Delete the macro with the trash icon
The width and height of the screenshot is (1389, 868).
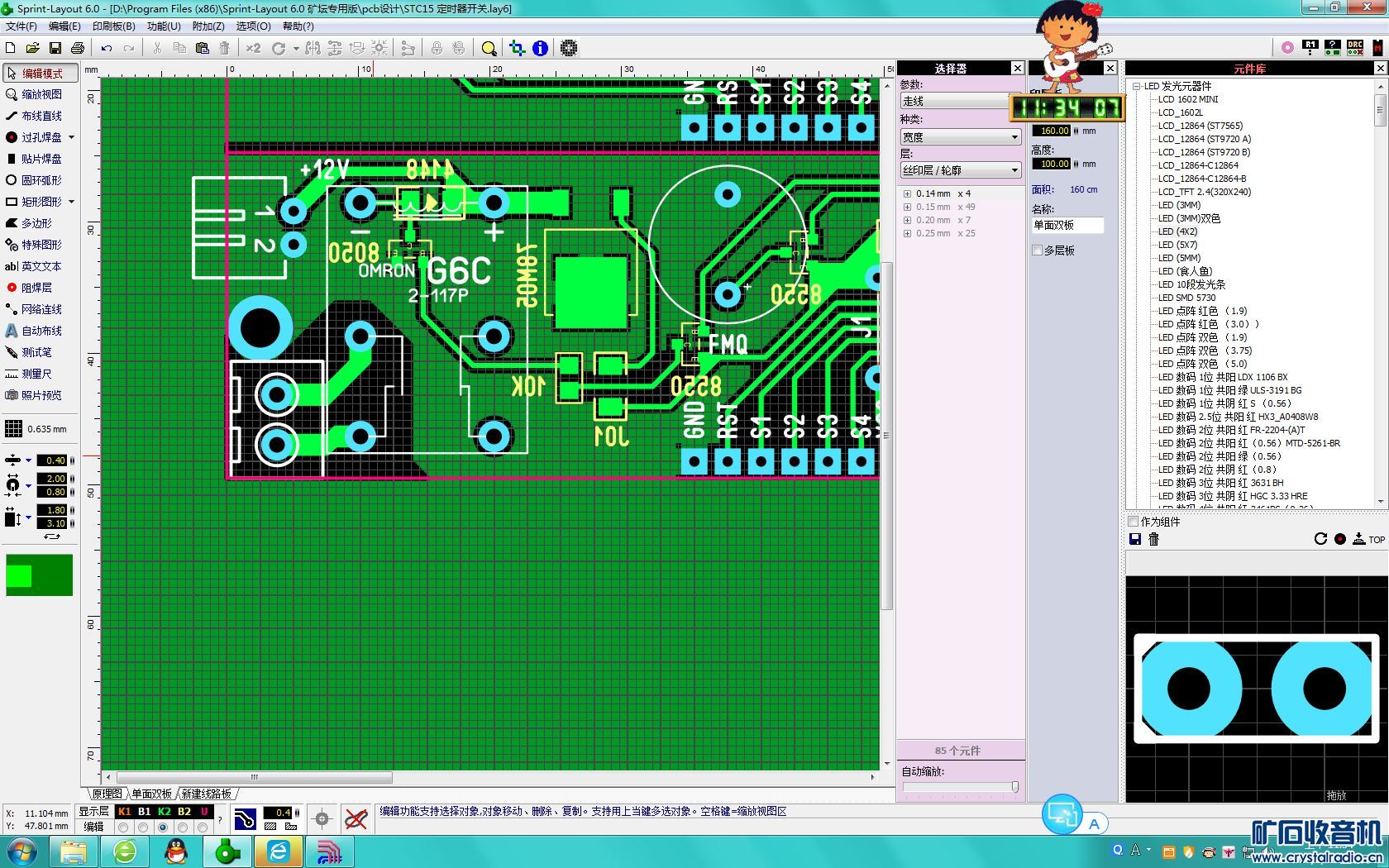[1154, 539]
